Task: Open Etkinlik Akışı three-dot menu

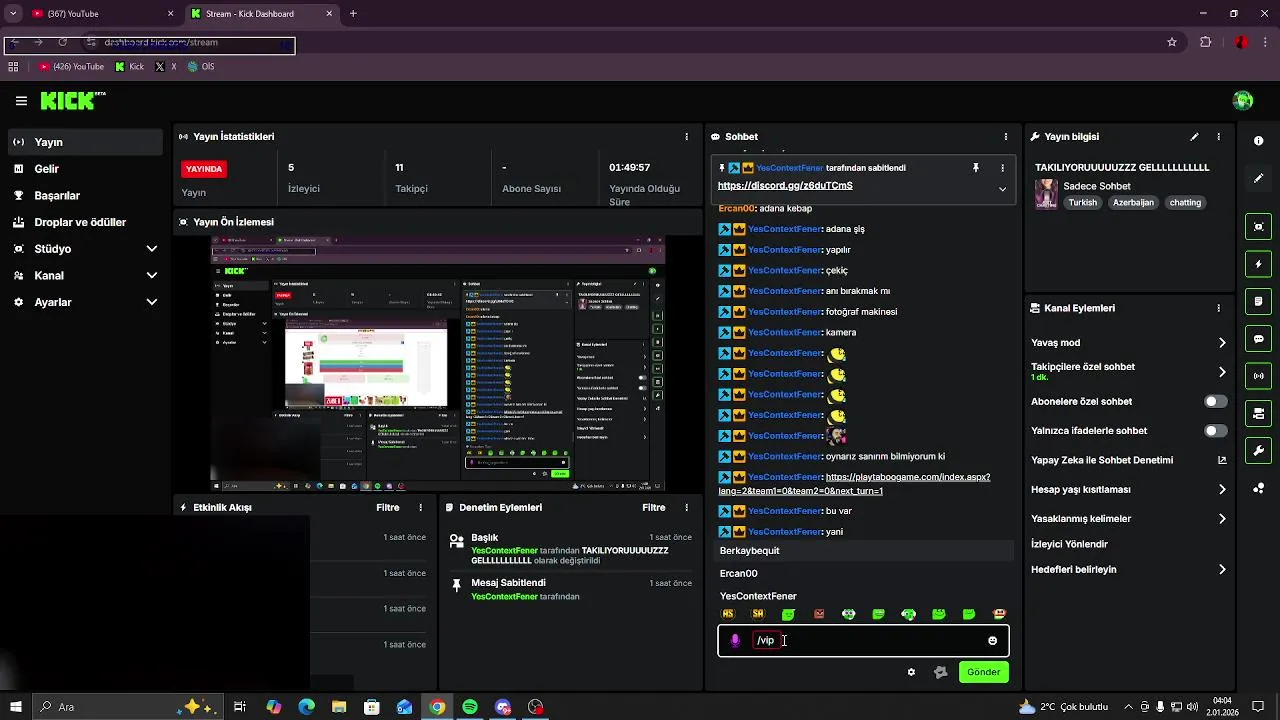Action: point(421,508)
